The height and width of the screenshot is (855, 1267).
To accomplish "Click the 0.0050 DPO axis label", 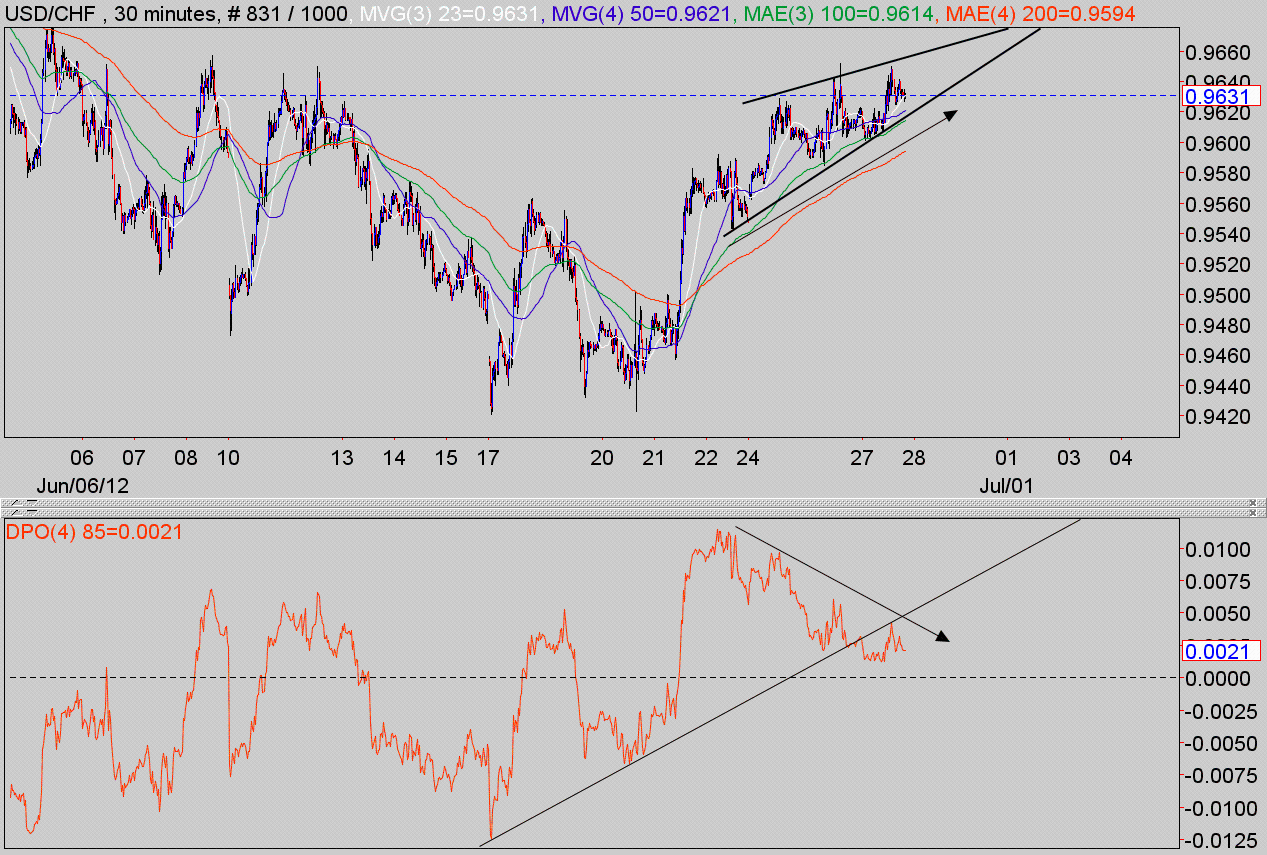I will tap(1217, 614).
